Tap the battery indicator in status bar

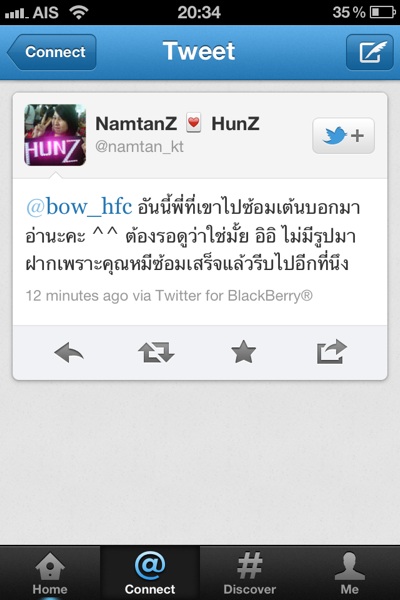383,12
